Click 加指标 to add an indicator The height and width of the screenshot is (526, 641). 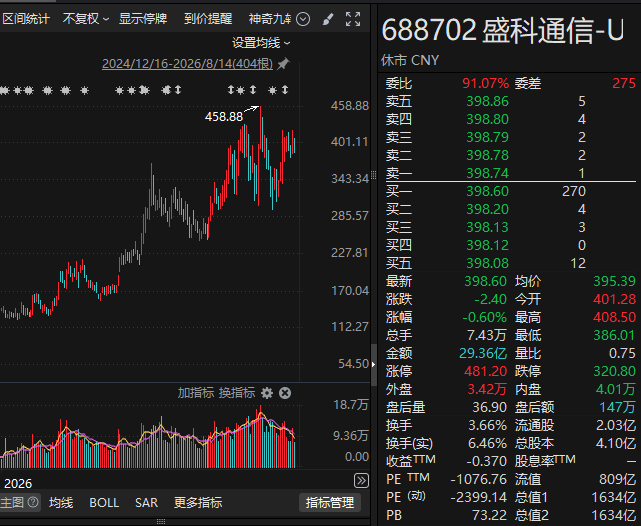(195, 393)
